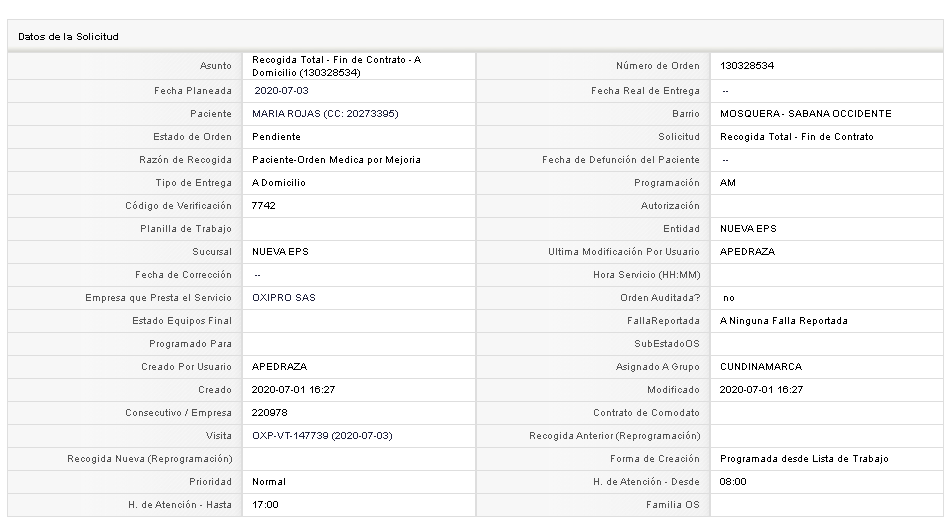
Task: Open patient link MARIA ROJAS
Action: point(325,114)
